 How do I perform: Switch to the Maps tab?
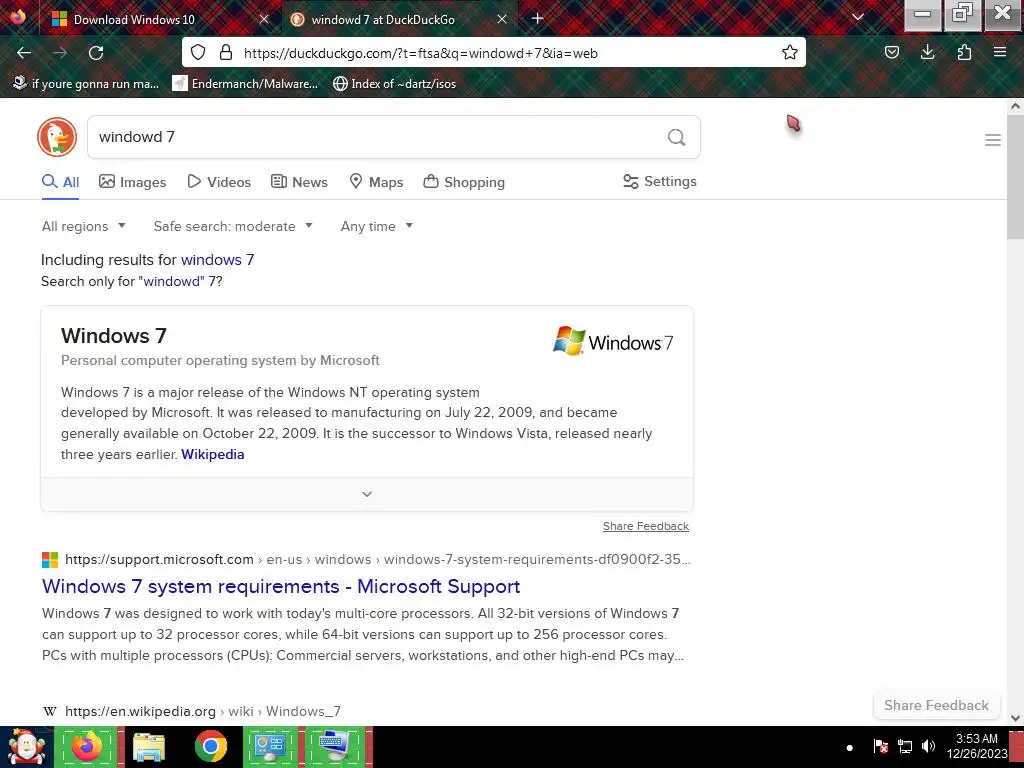click(x=376, y=182)
